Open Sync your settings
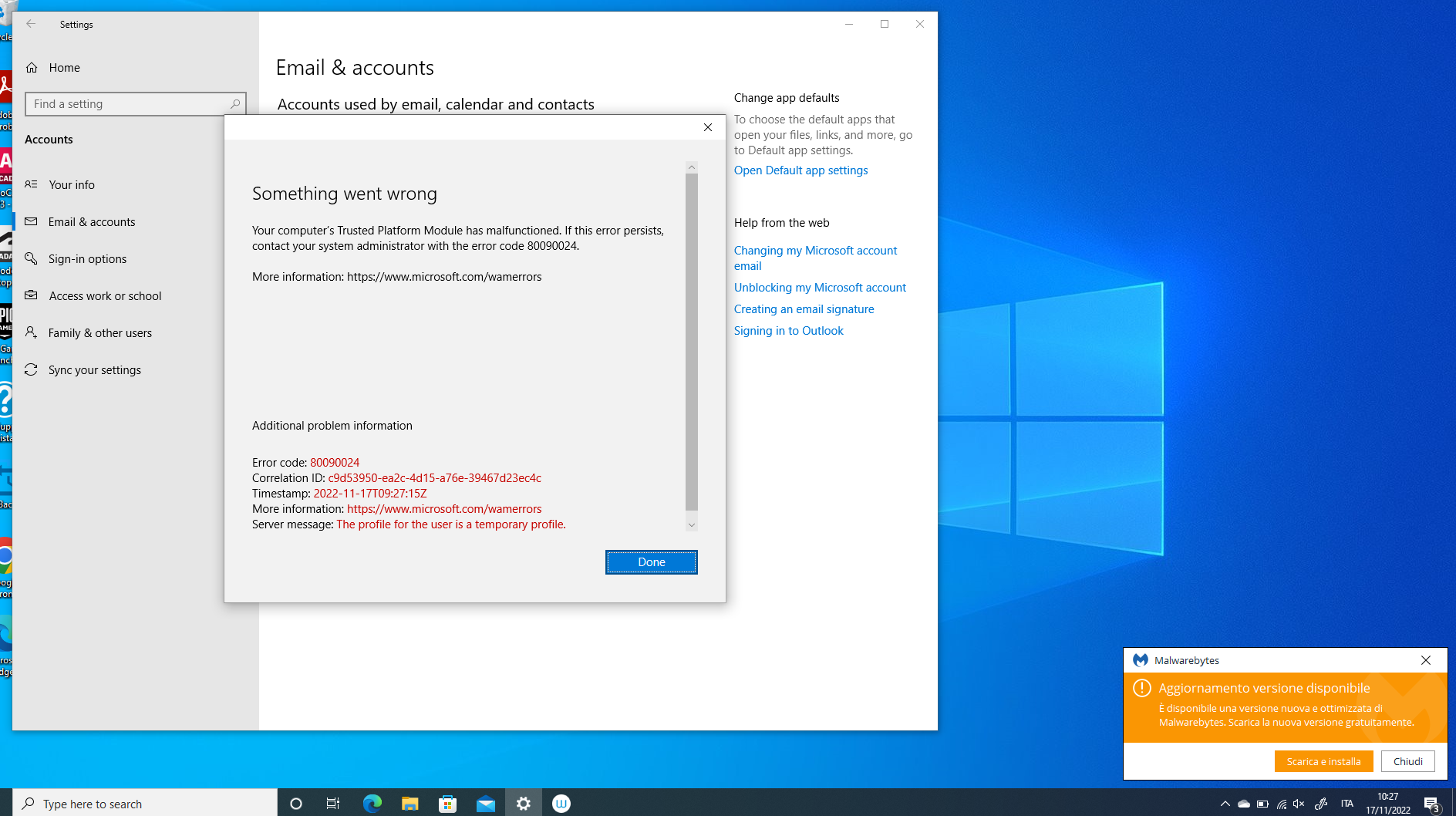 click(95, 370)
